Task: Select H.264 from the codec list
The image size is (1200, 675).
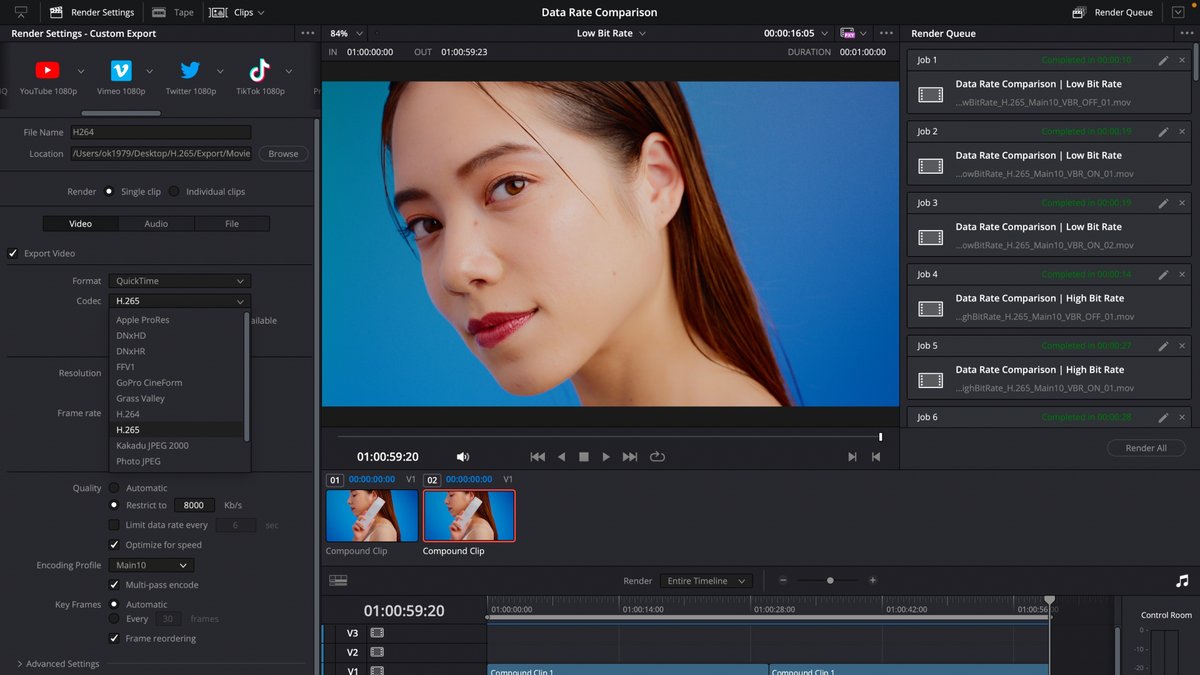Action: 128,414
